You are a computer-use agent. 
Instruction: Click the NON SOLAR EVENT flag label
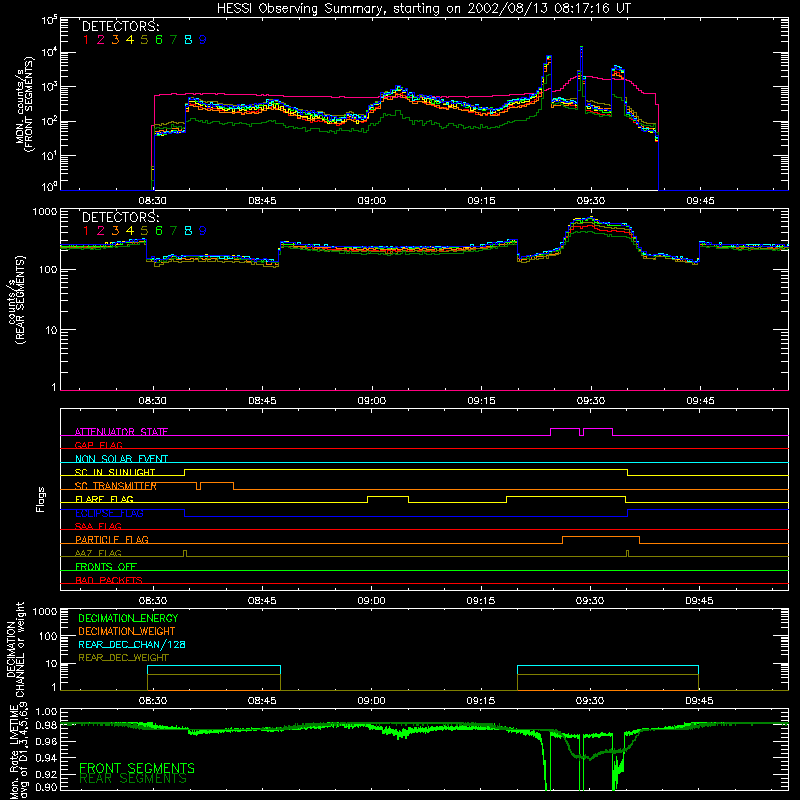coord(121,459)
